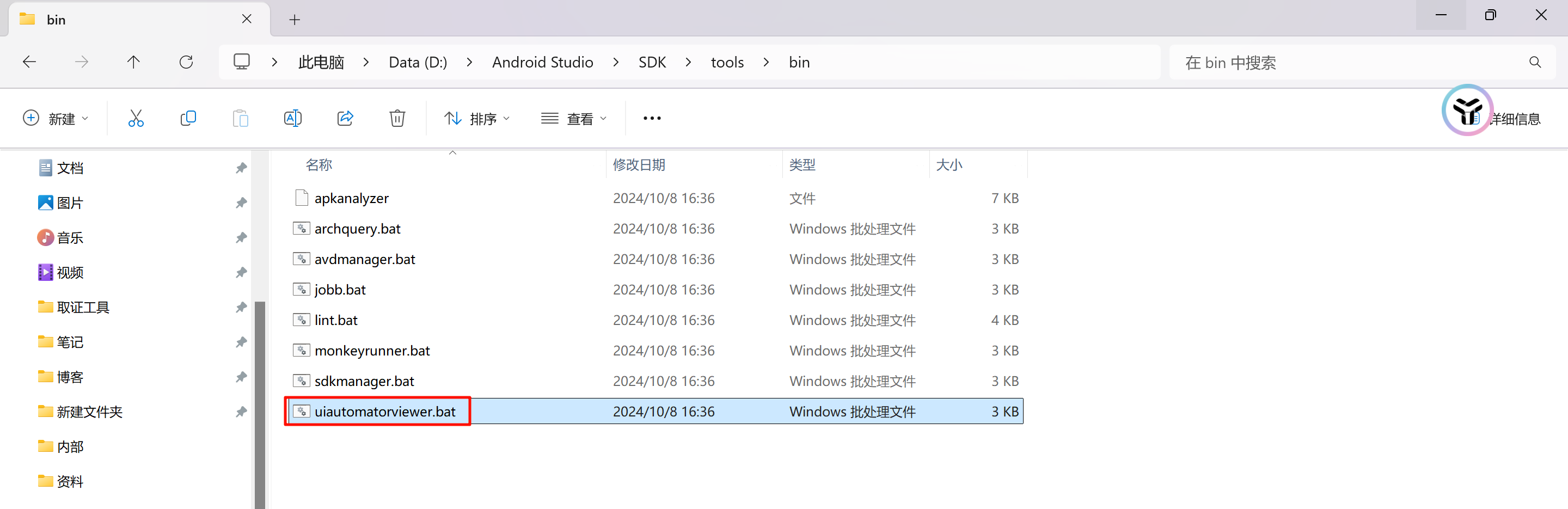
Task: Click the Delete trash can icon
Action: click(397, 118)
